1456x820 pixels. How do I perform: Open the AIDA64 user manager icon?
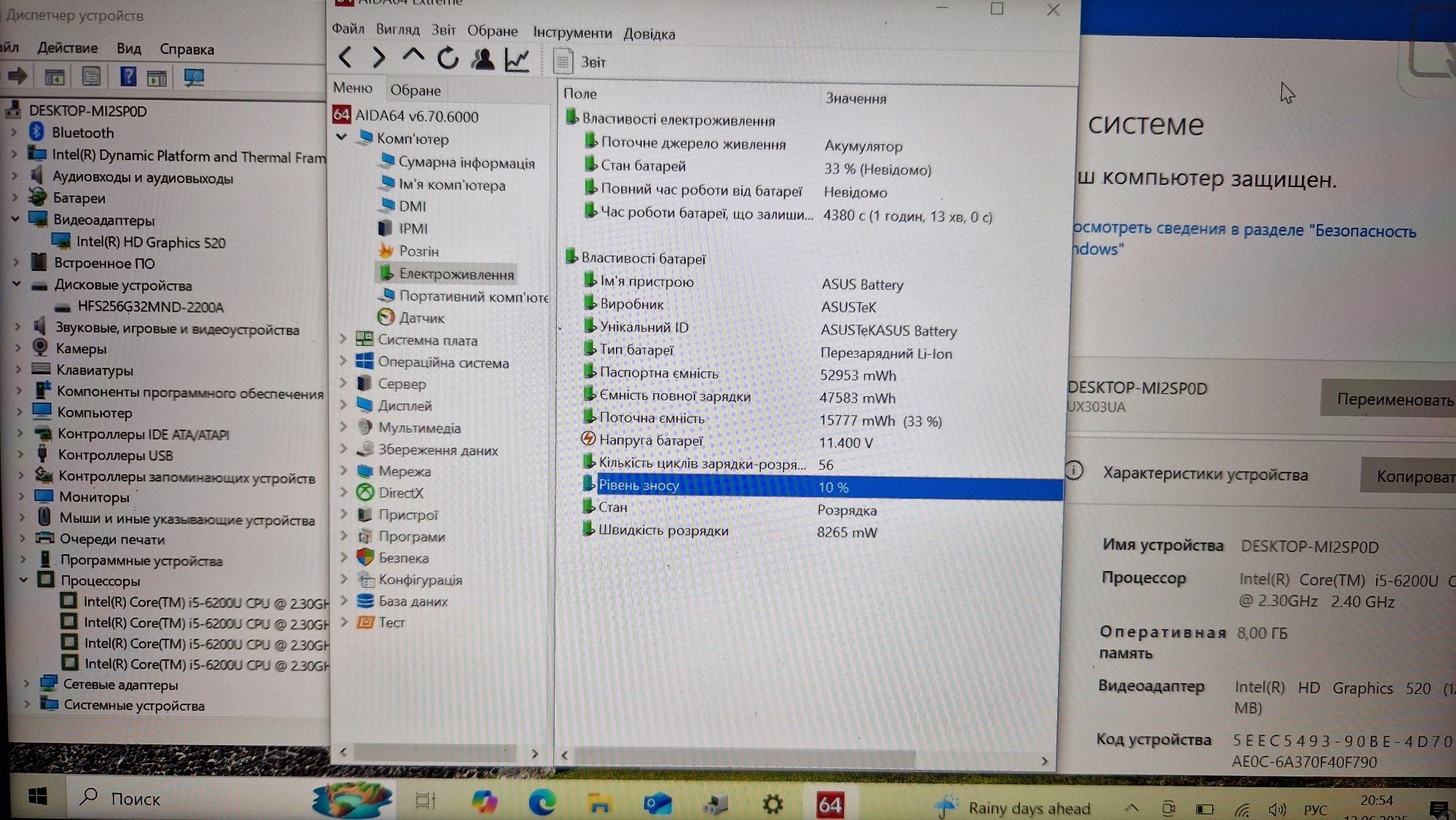tap(482, 58)
